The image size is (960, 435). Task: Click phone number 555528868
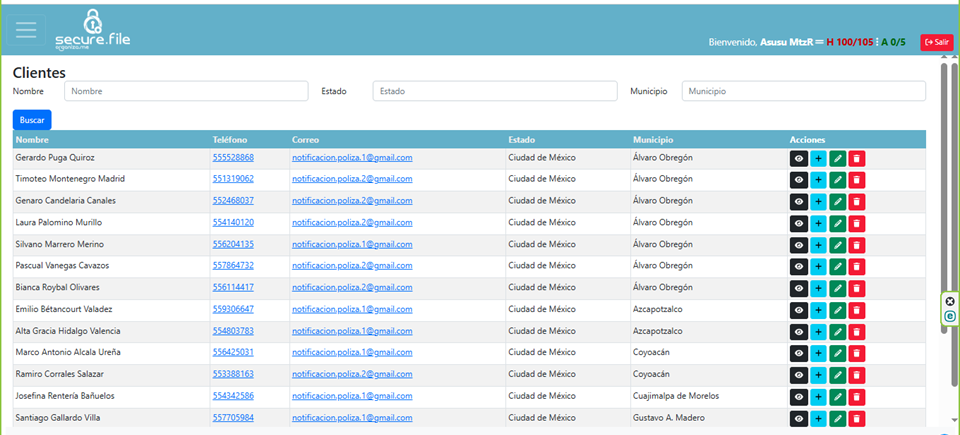click(x=233, y=158)
